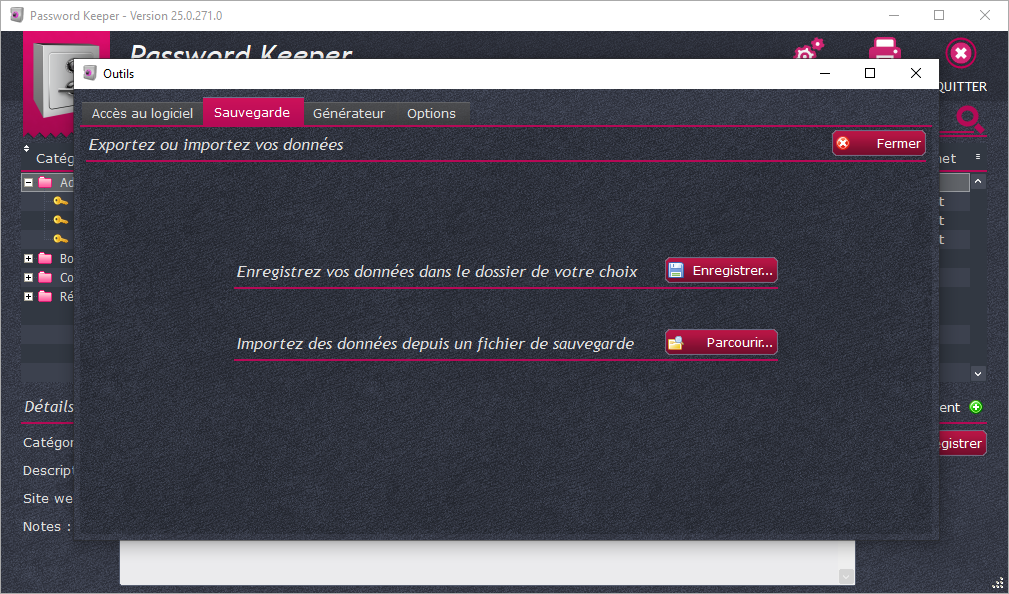Click the column options icon in list header
Screen dimensions: 1009x594
pyautogui.click(x=977, y=156)
